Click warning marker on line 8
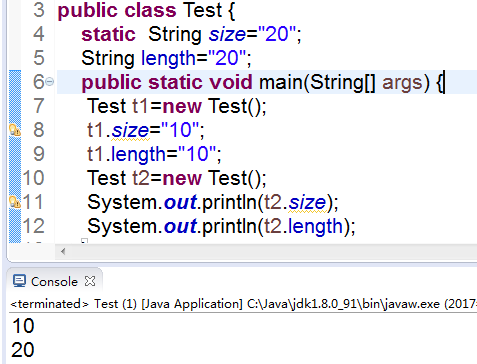Screen dimensions: 477x364 (x=15, y=130)
